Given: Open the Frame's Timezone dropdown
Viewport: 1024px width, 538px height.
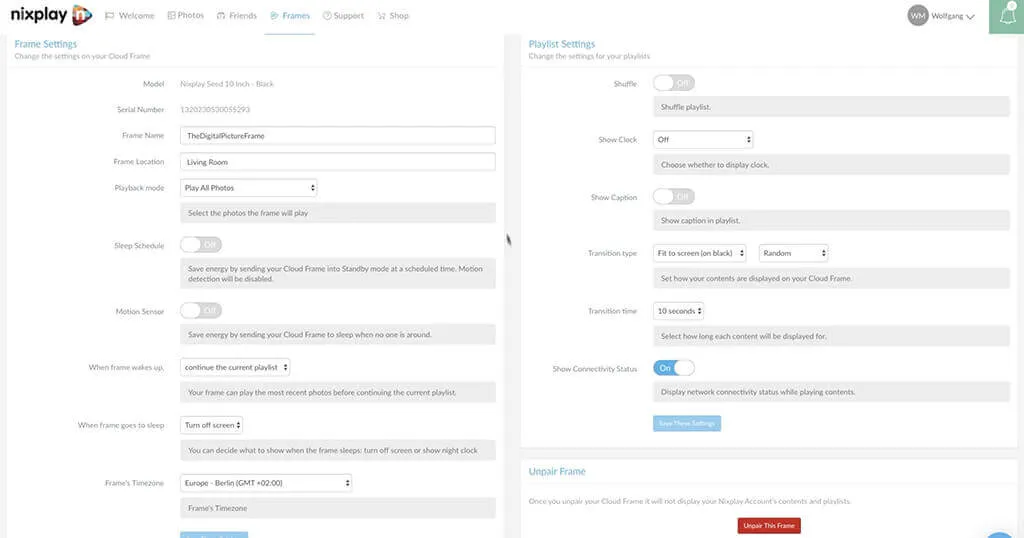Looking at the screenshot, I should click(266, 483).
